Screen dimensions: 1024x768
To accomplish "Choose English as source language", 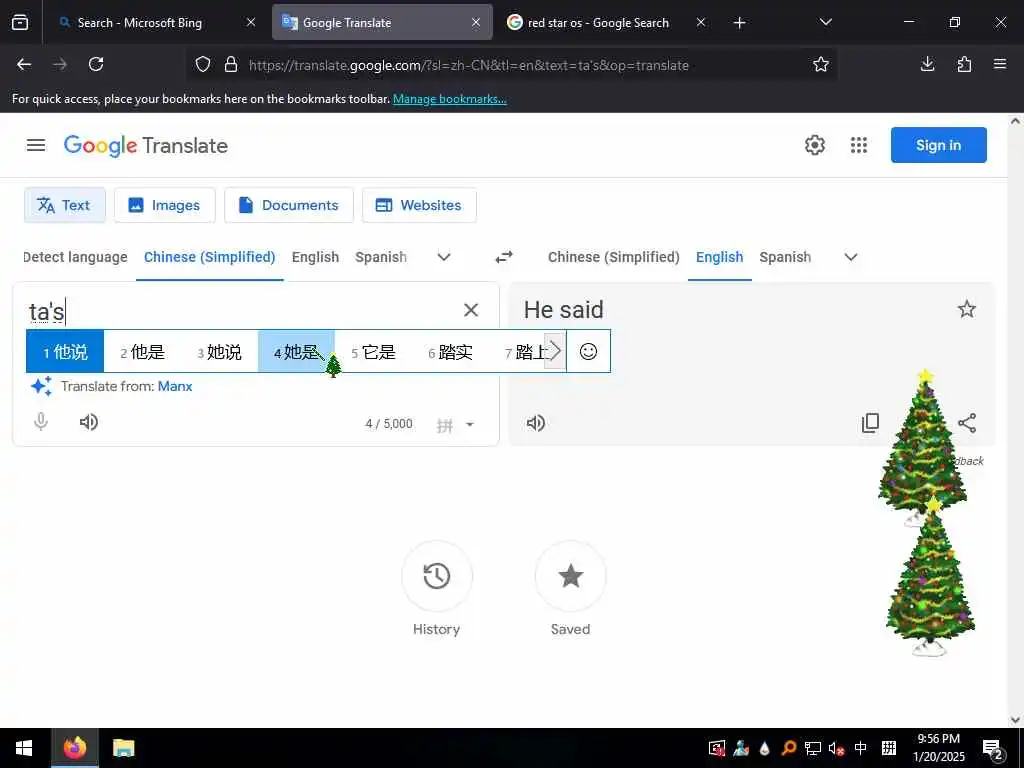I will click(x=315, y=257).
